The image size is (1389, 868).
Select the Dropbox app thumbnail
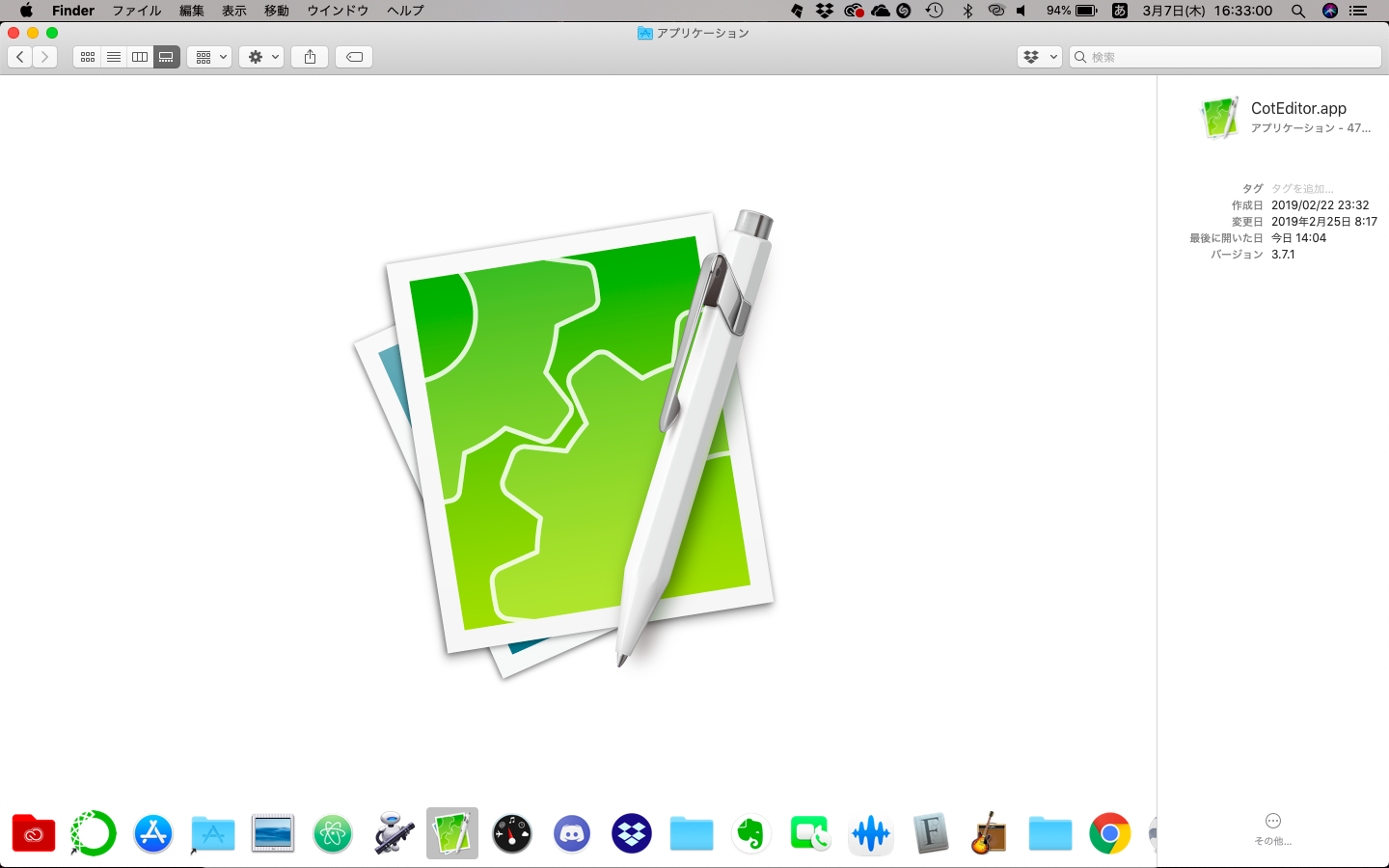click(632, 833)
